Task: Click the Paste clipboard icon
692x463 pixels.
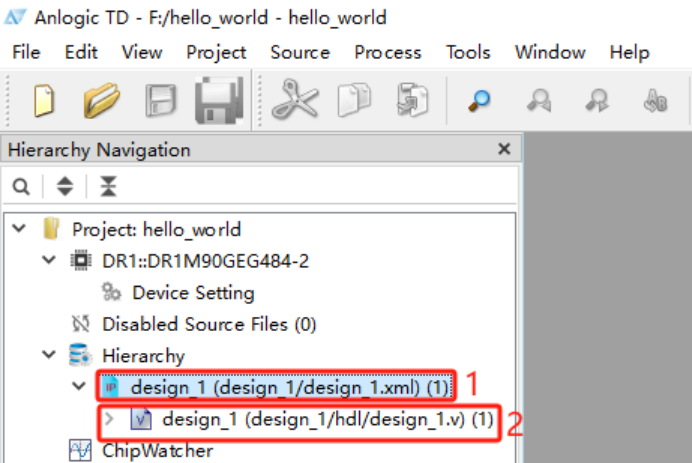Action: point(412,100)
